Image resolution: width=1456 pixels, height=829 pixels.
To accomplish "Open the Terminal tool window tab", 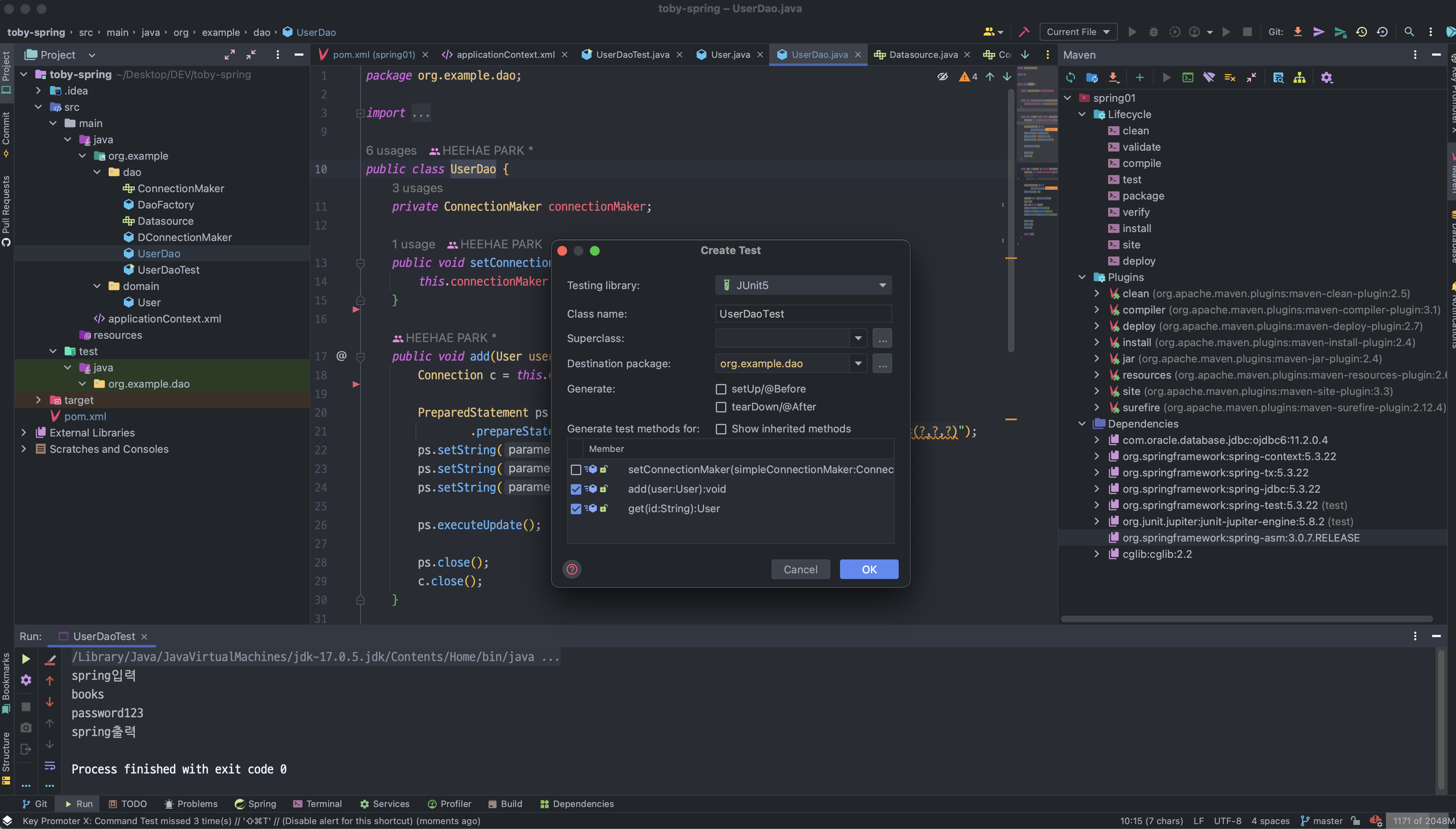I will click(317, 803).
